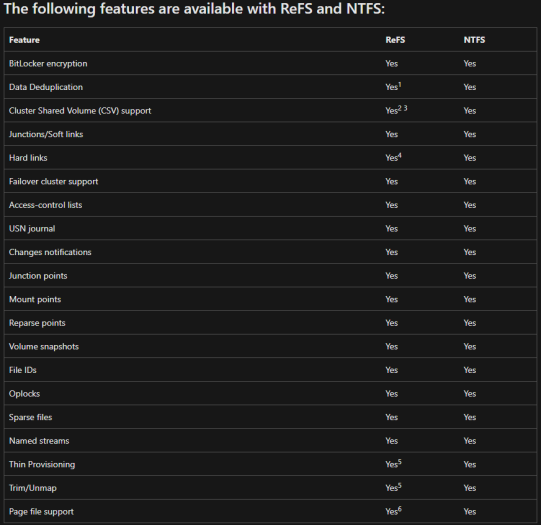This screenshot has width=541, height=525.
Task: Click the Feature column header
Action: (x=24, y=40)
